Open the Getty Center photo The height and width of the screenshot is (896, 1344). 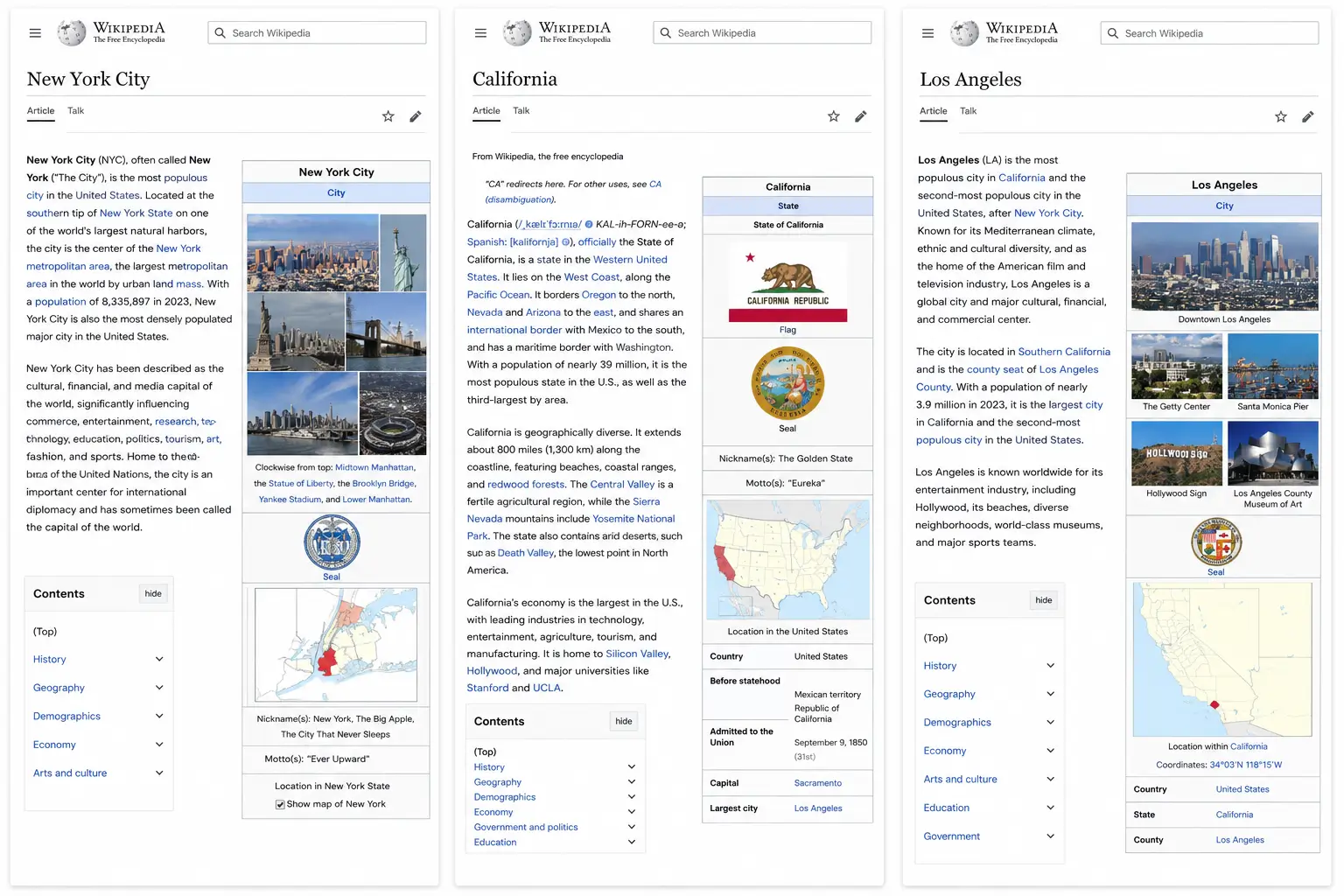click(1177, 366)
